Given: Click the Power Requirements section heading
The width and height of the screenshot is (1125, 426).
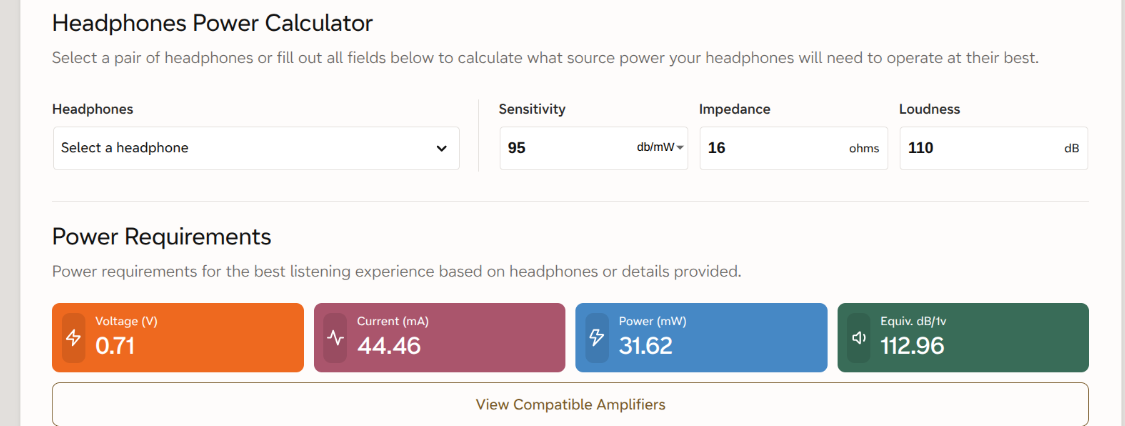Looking at the screenshot, I should pyautogui.click(x=161, y=237).
